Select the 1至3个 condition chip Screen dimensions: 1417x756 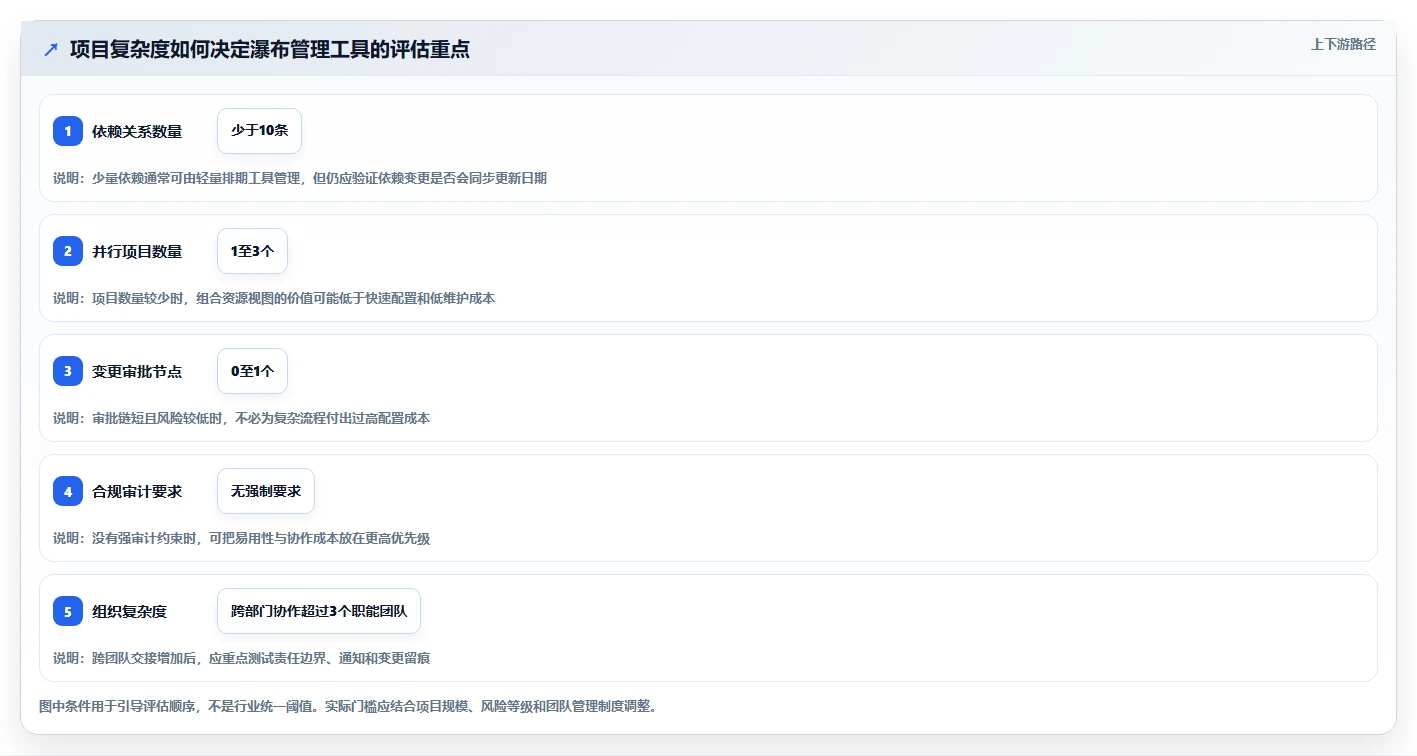[252, 251]
